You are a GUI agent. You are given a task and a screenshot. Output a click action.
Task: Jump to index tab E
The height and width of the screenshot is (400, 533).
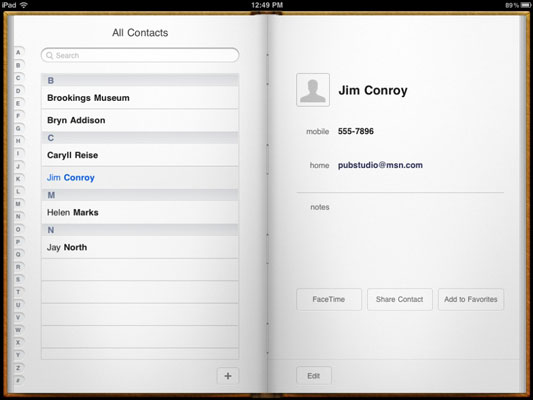(x=18, y=103)
